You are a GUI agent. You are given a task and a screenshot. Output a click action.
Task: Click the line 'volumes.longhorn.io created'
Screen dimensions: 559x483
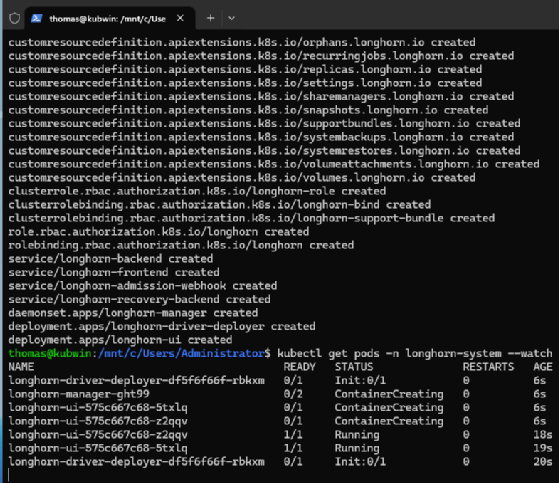click(x=242, y=178)
